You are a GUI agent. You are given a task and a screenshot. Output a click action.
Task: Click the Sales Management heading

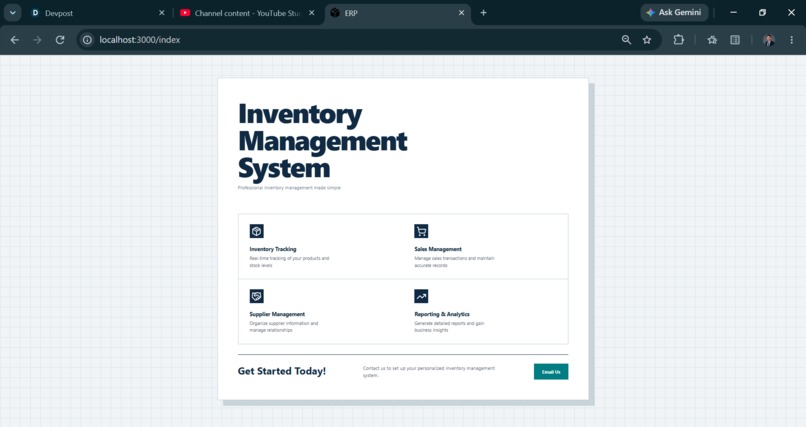pos(438,249)
